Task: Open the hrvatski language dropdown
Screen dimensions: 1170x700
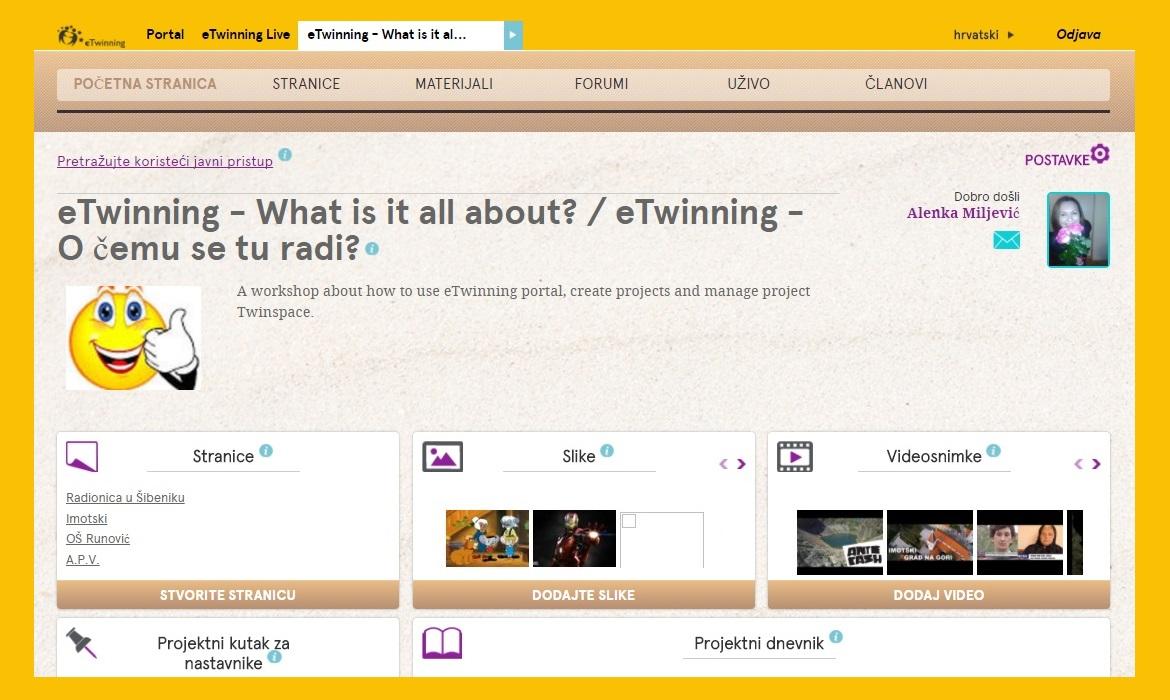Action: click(983, 34)
